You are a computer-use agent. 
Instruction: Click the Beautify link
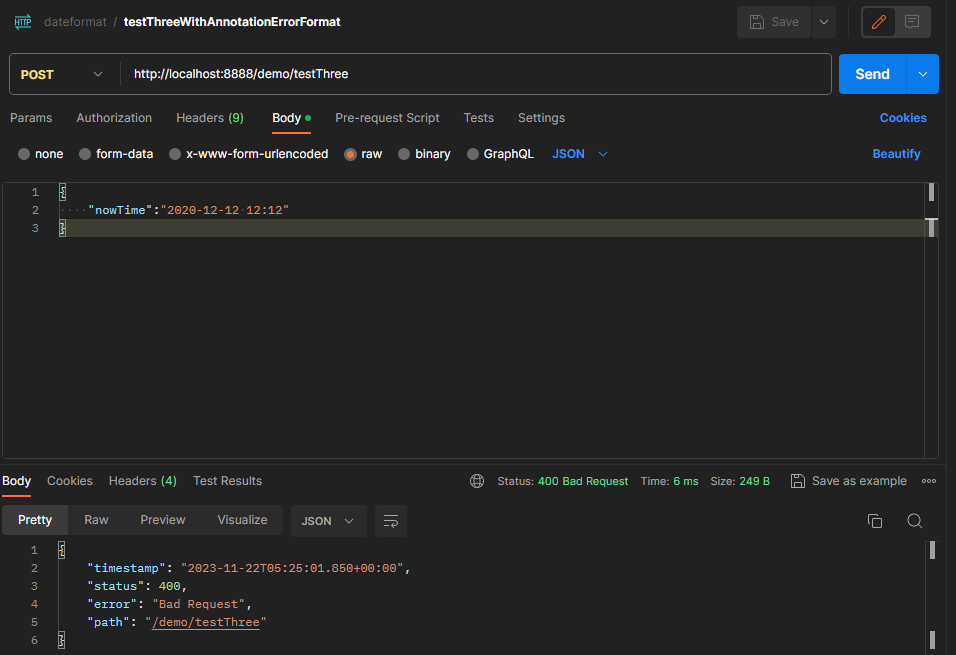point(896,154)
